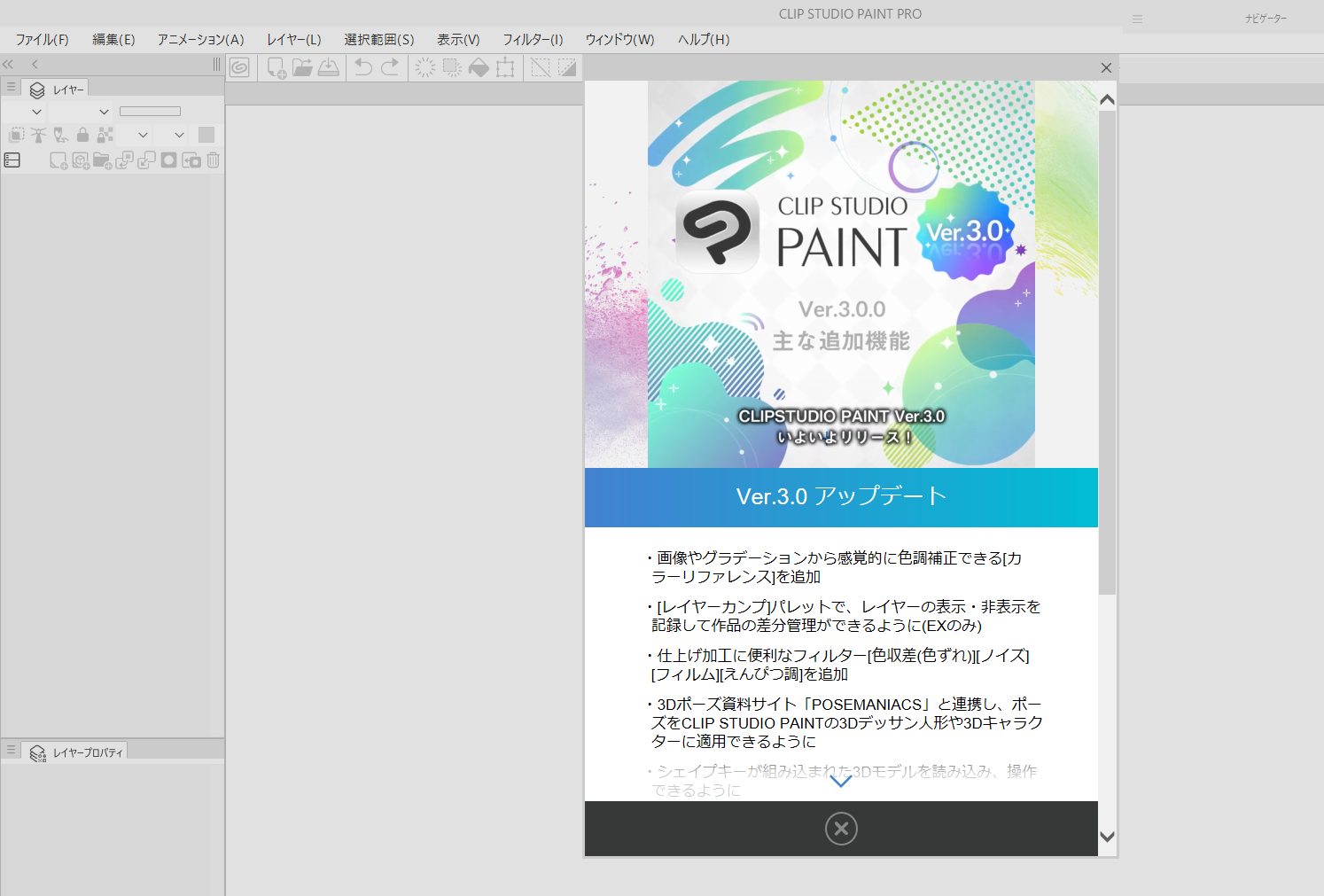Click the layer color swatch in the Layer palette
Viewport: 1324px width, 896px height.
pyautogui.click(x=206, y=135)
